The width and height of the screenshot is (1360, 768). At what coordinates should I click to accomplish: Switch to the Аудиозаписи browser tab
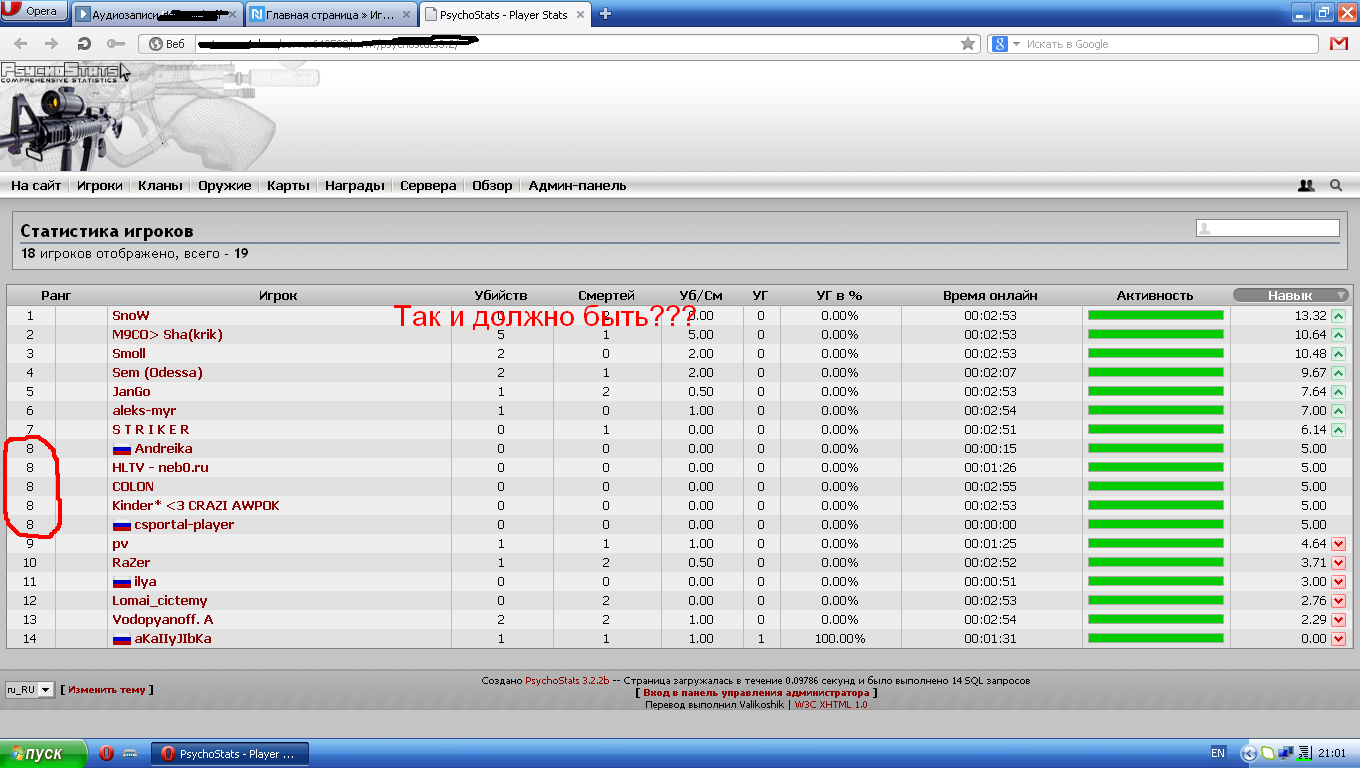pyautogui.click(x=157, y=15)
